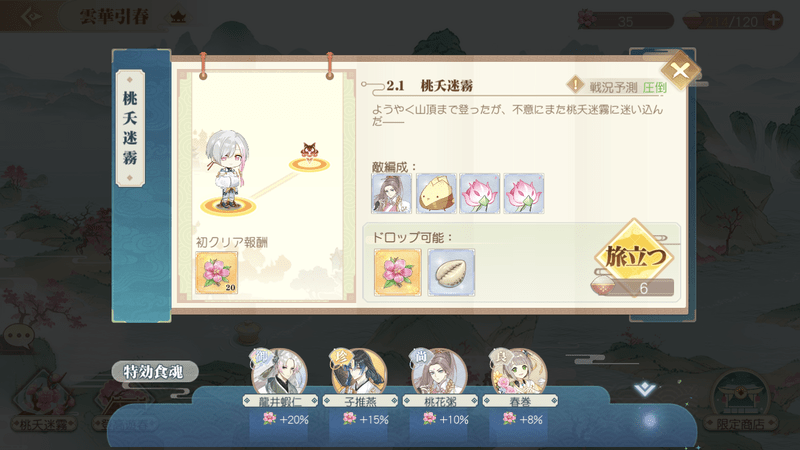Image resolution: width=800 pixels, height=450 pixels.
Task: Open the 戦況予測 warning icon
Action: click(576, 85)
